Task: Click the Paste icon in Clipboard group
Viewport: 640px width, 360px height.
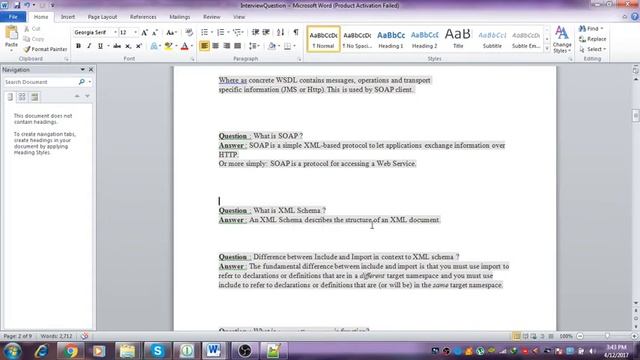Action: click(x=11, y=33)
